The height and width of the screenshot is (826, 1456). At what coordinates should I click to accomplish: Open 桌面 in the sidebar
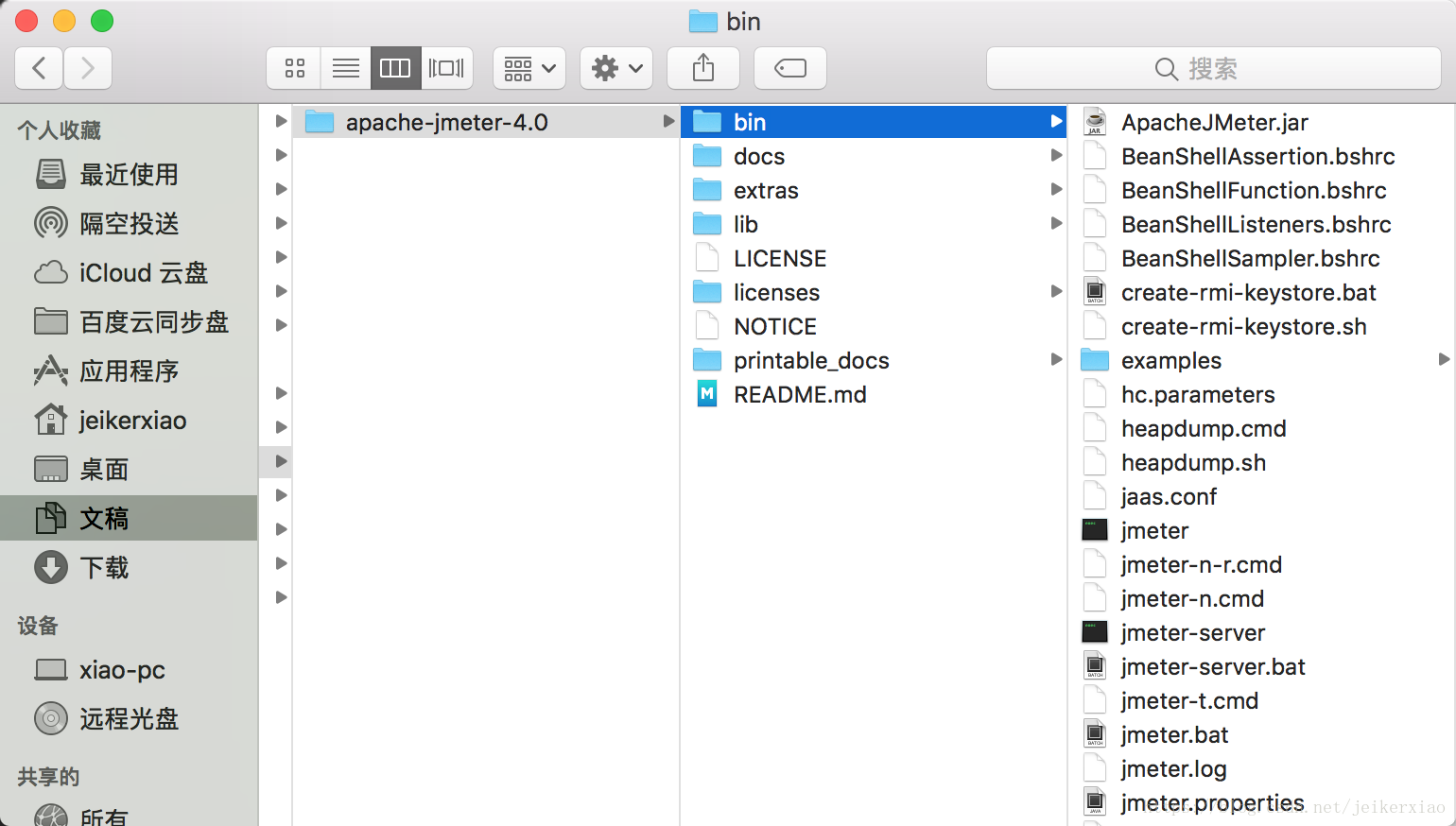(129, 470)
